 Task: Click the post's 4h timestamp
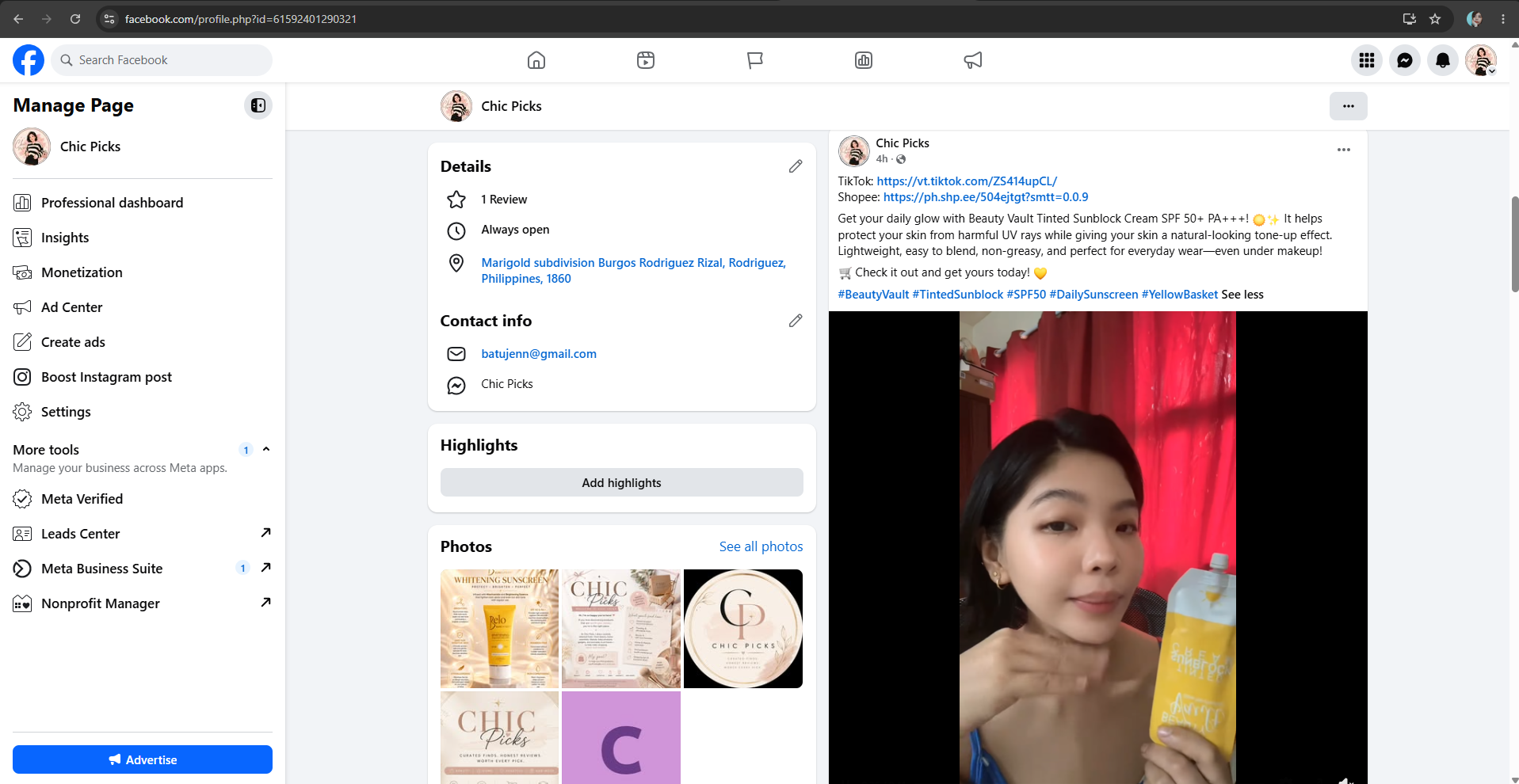pos(882,159)
